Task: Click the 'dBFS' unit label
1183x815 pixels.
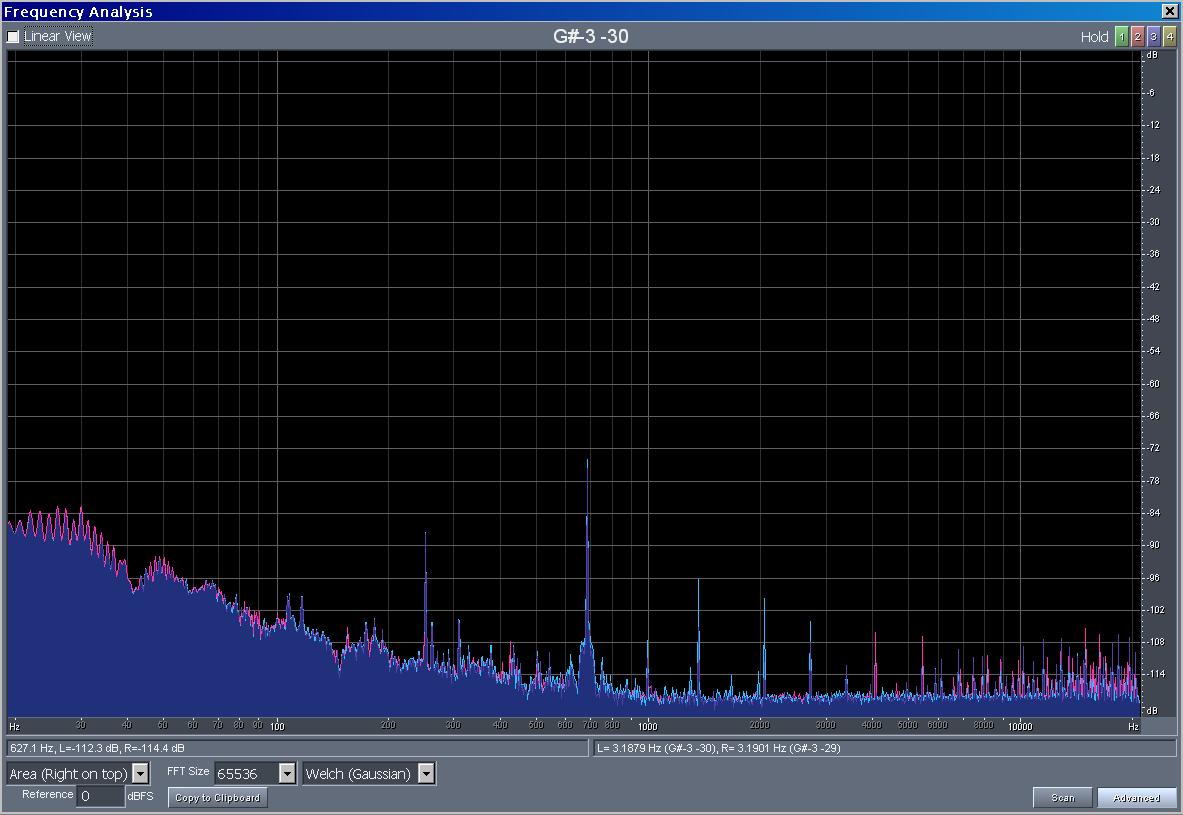Action: 140,796
